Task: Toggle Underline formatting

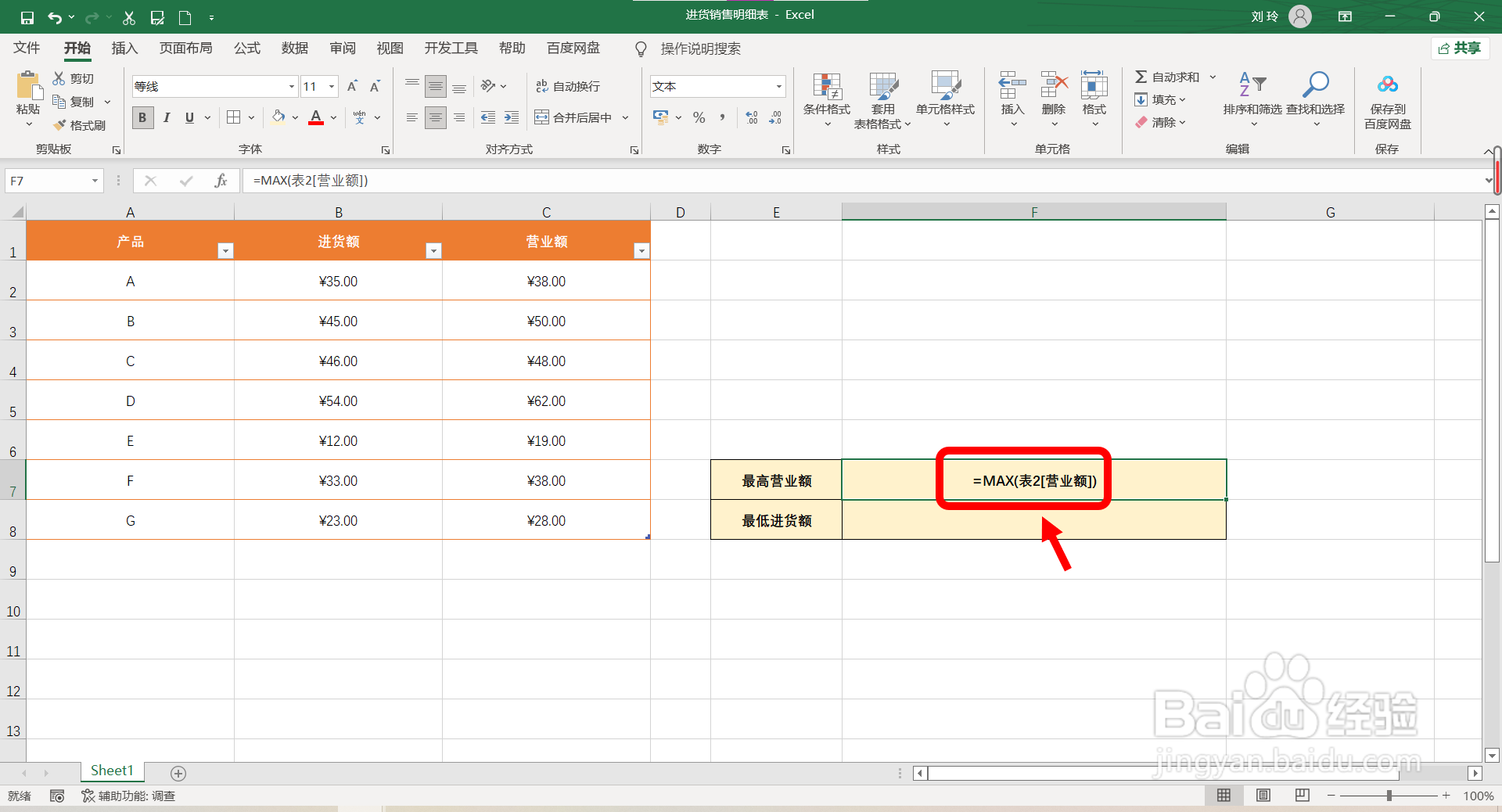Action: pyautogui.click(x=189, y=117)
